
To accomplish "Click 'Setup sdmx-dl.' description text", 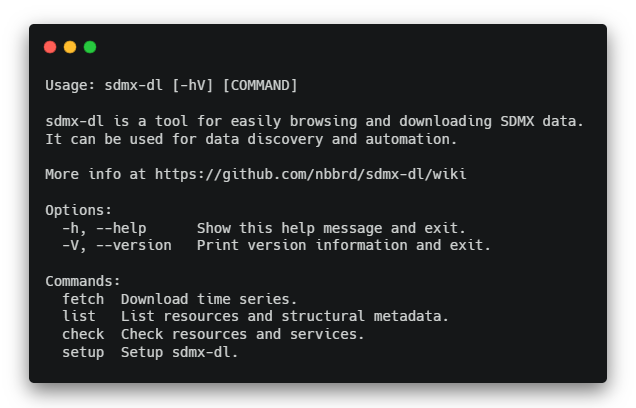I will pyautogui.click(x=180, y=352).
